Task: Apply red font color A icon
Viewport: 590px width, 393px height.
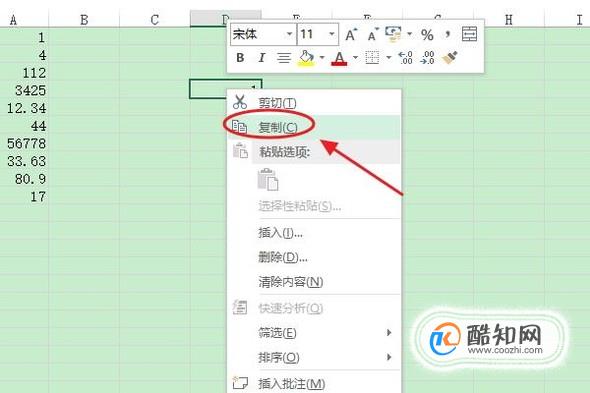Action: pos(339,58)
